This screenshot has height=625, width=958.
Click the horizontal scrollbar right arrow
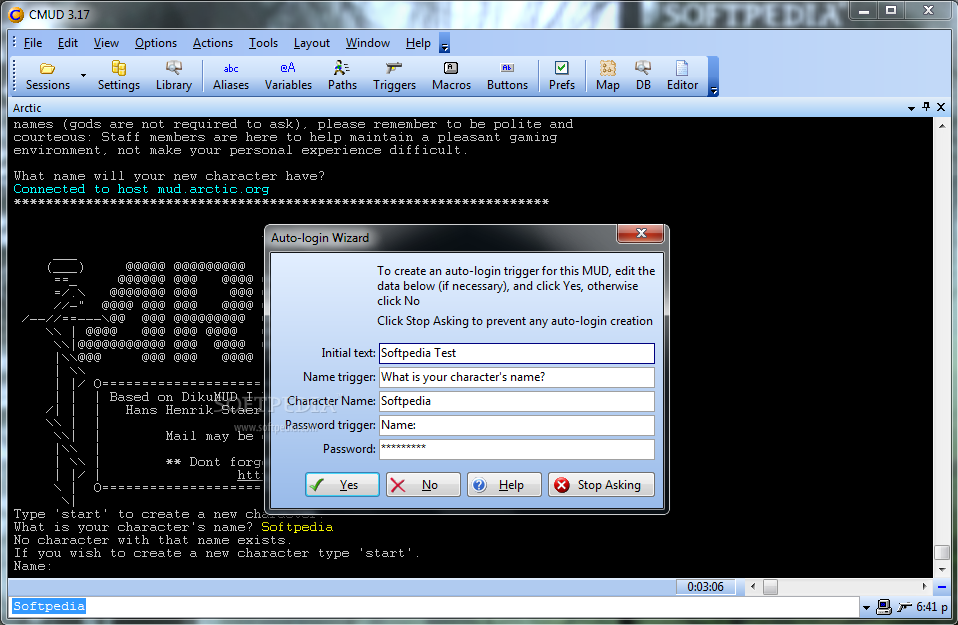(x=924, y=587)
